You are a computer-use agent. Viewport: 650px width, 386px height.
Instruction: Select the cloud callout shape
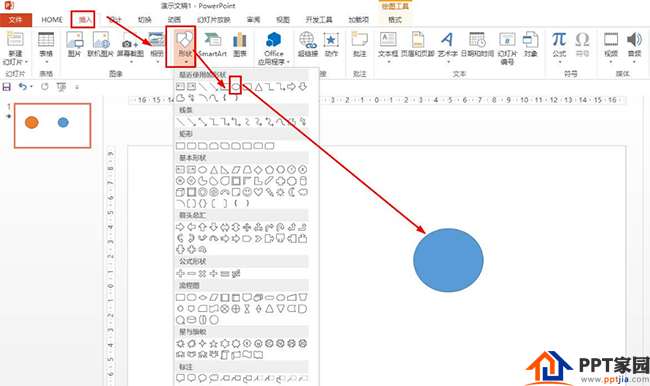(x=213, y=378)
